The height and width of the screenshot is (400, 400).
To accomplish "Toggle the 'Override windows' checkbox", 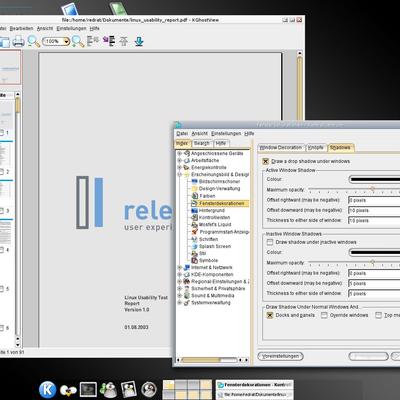I will 324,315.
